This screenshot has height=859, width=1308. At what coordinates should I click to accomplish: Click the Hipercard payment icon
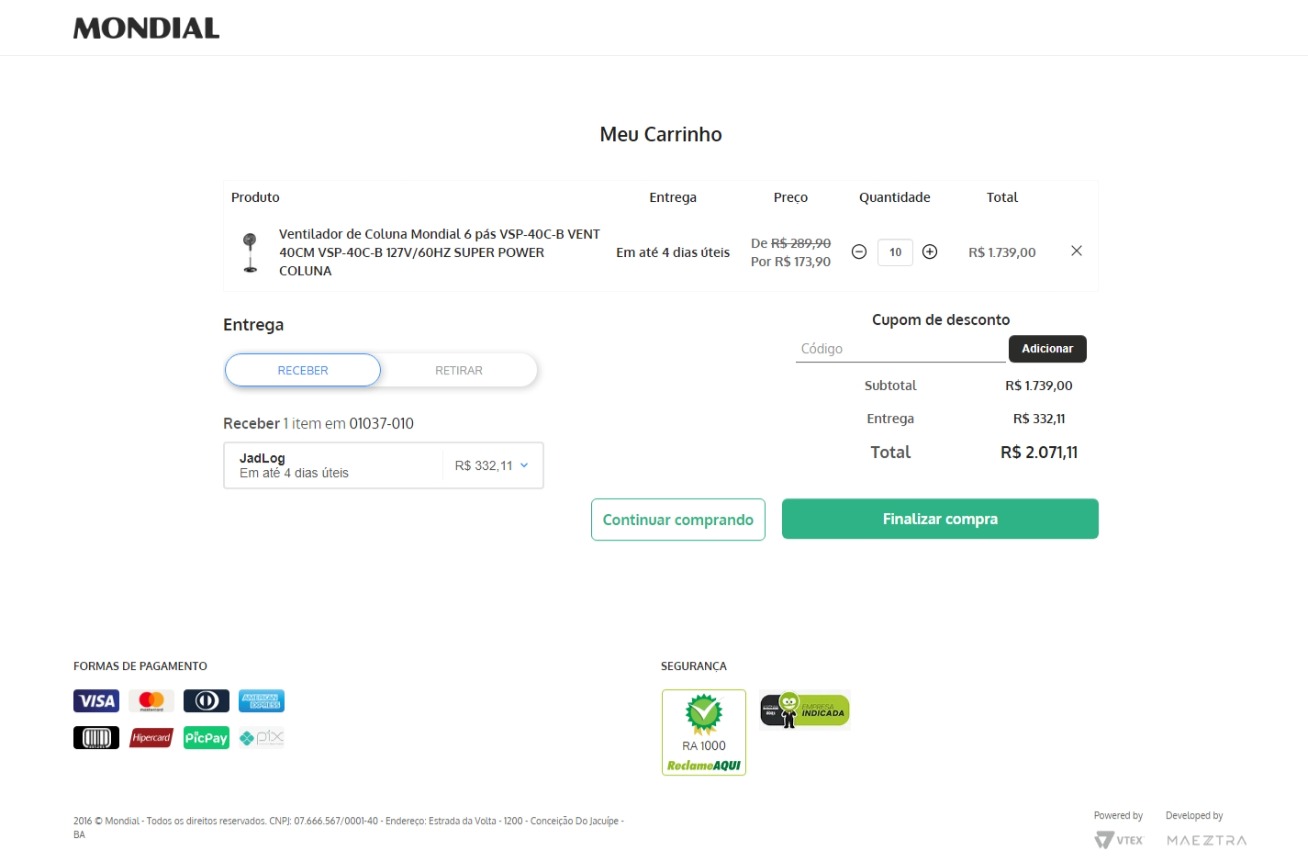pyautogui.click(x=151, y=738)
